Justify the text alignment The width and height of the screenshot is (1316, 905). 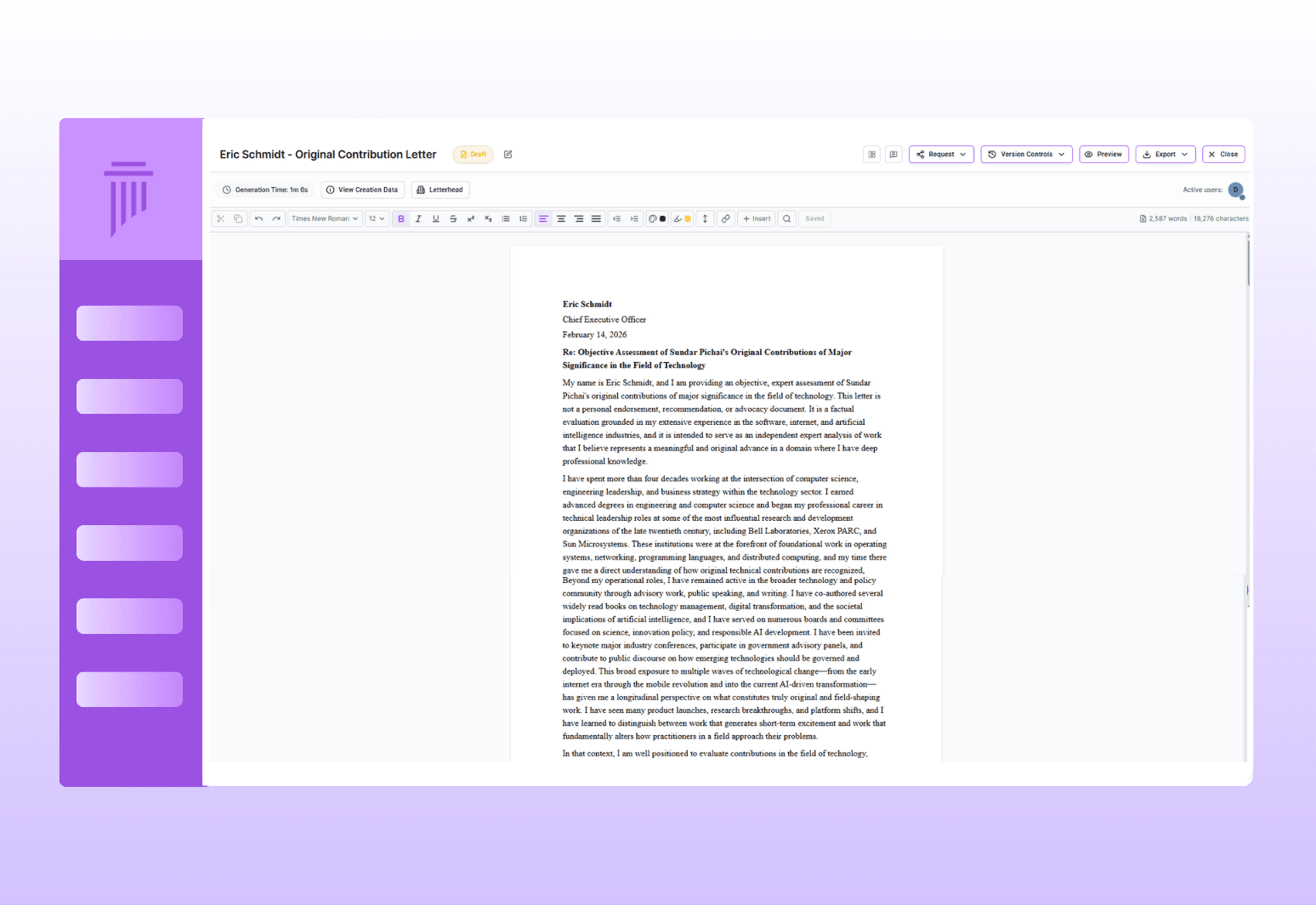coord(596,218)
